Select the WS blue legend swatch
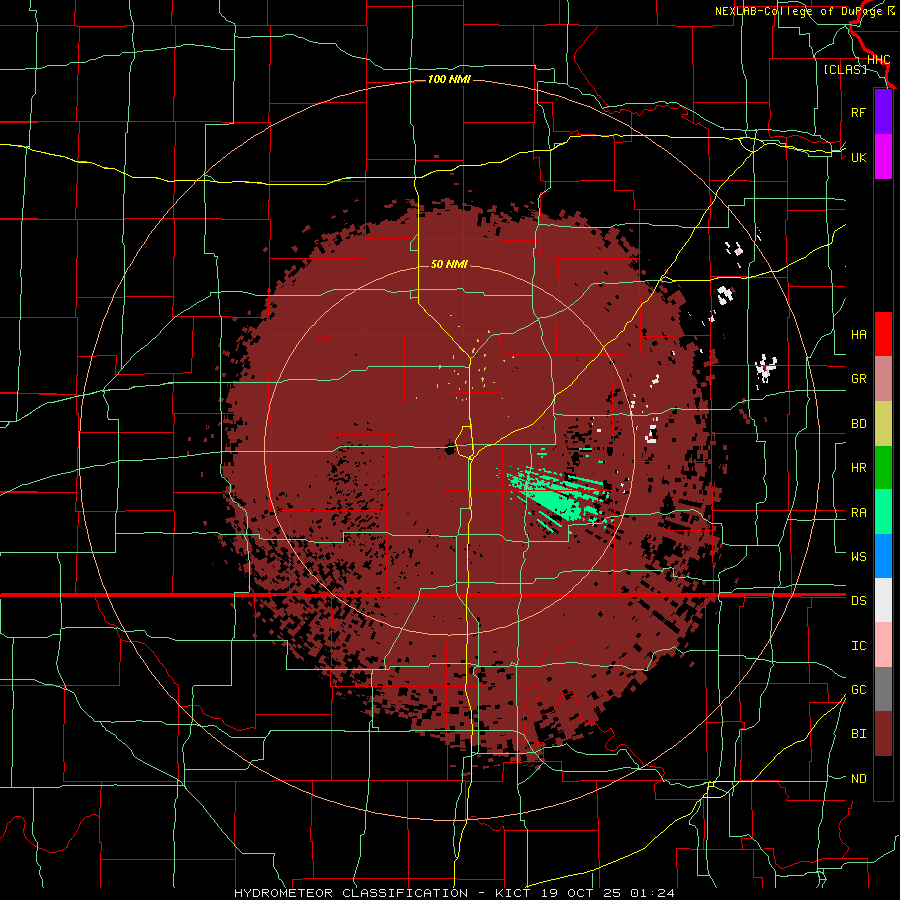This screenshot has width=900, height=900. [883, 556]
